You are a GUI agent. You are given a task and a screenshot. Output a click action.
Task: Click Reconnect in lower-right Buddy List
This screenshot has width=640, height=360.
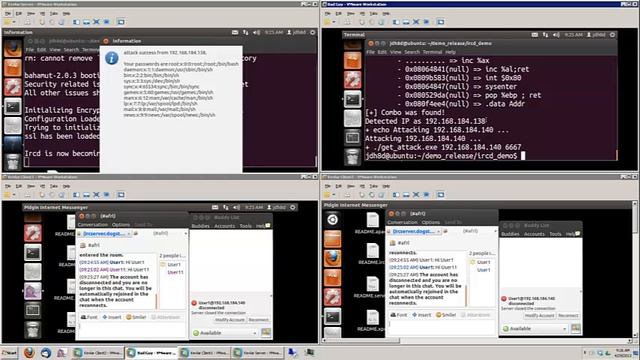[x=568, y=316]
